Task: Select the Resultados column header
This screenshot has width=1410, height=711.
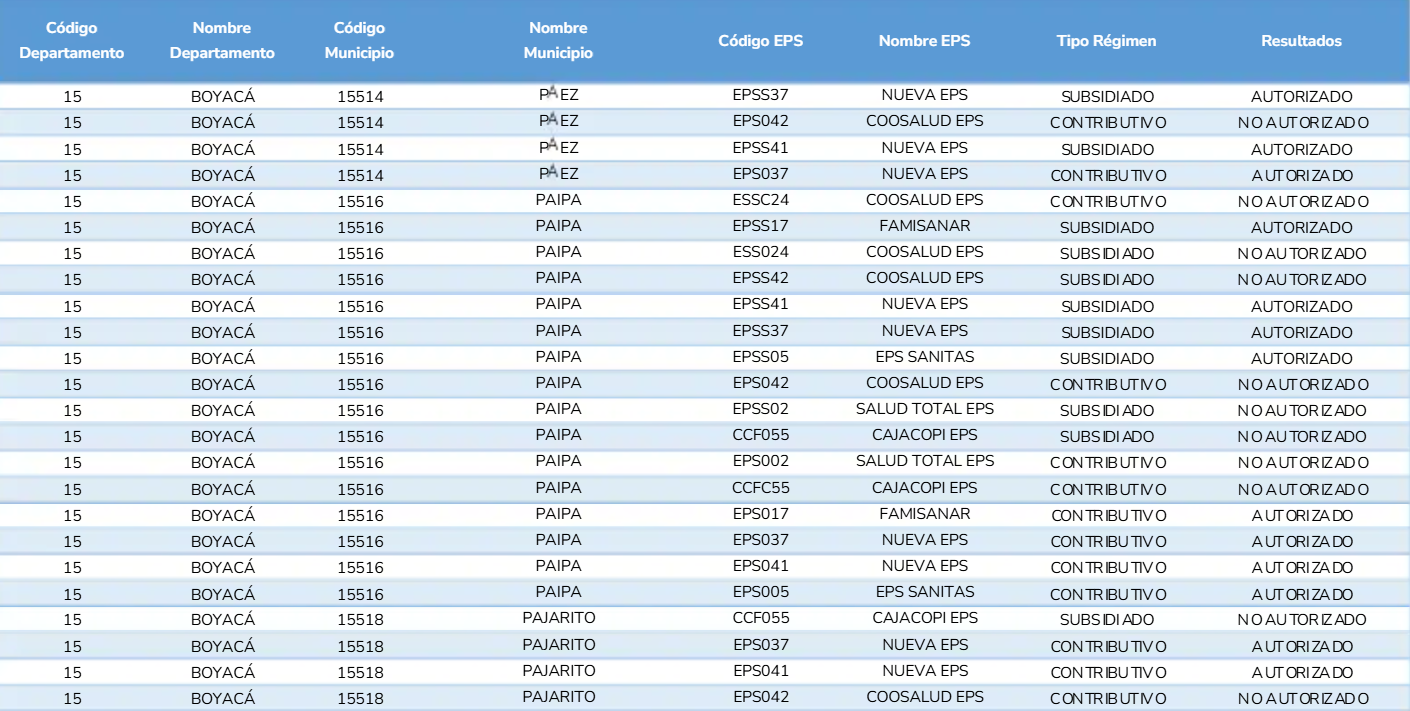Action: pos(1301,41)
